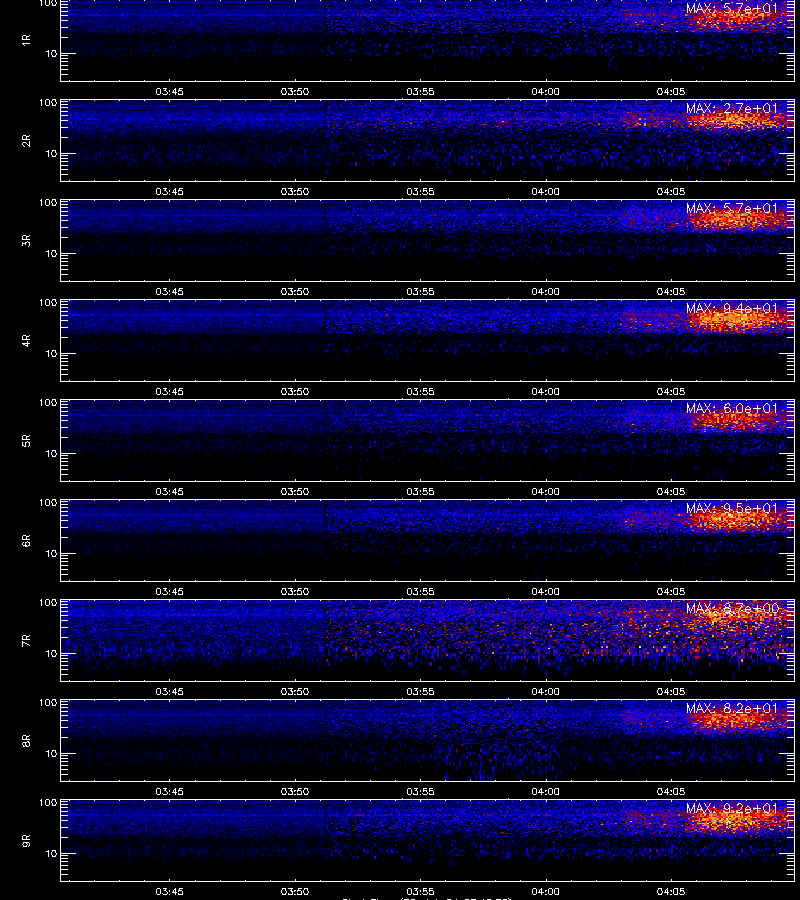Screen dimensions: 800x900
Task: Click the 10 y-axis label of panel 5R
Action: pos(51,453)
